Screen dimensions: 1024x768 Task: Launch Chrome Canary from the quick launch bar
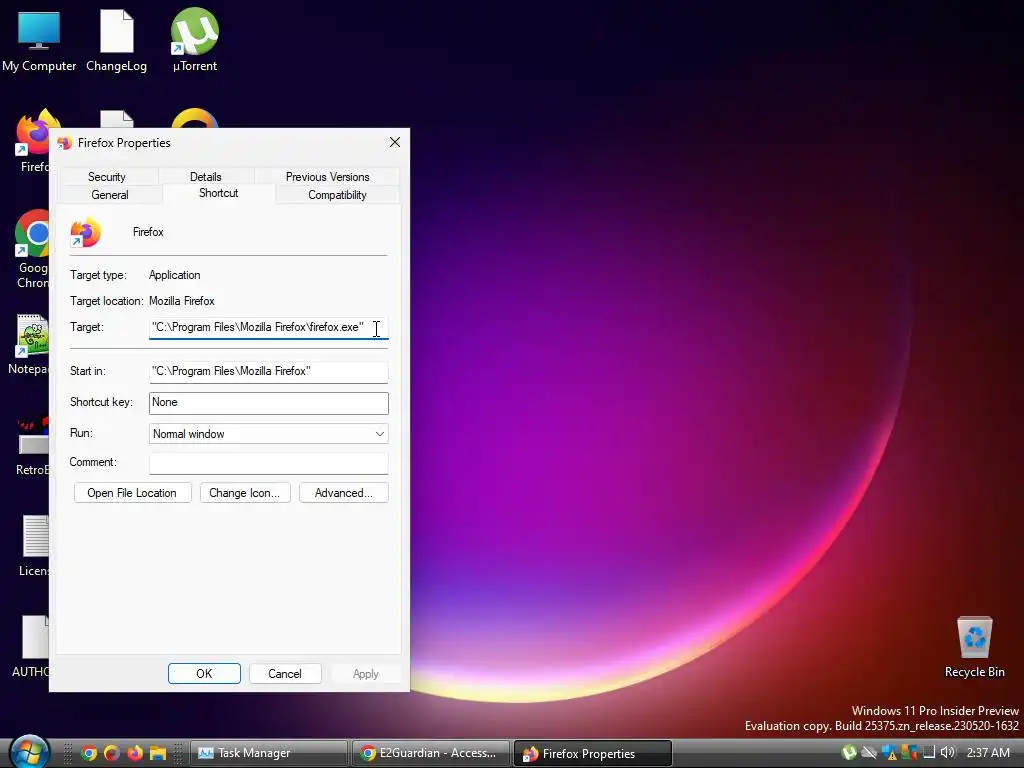click(x=112, y=753)
